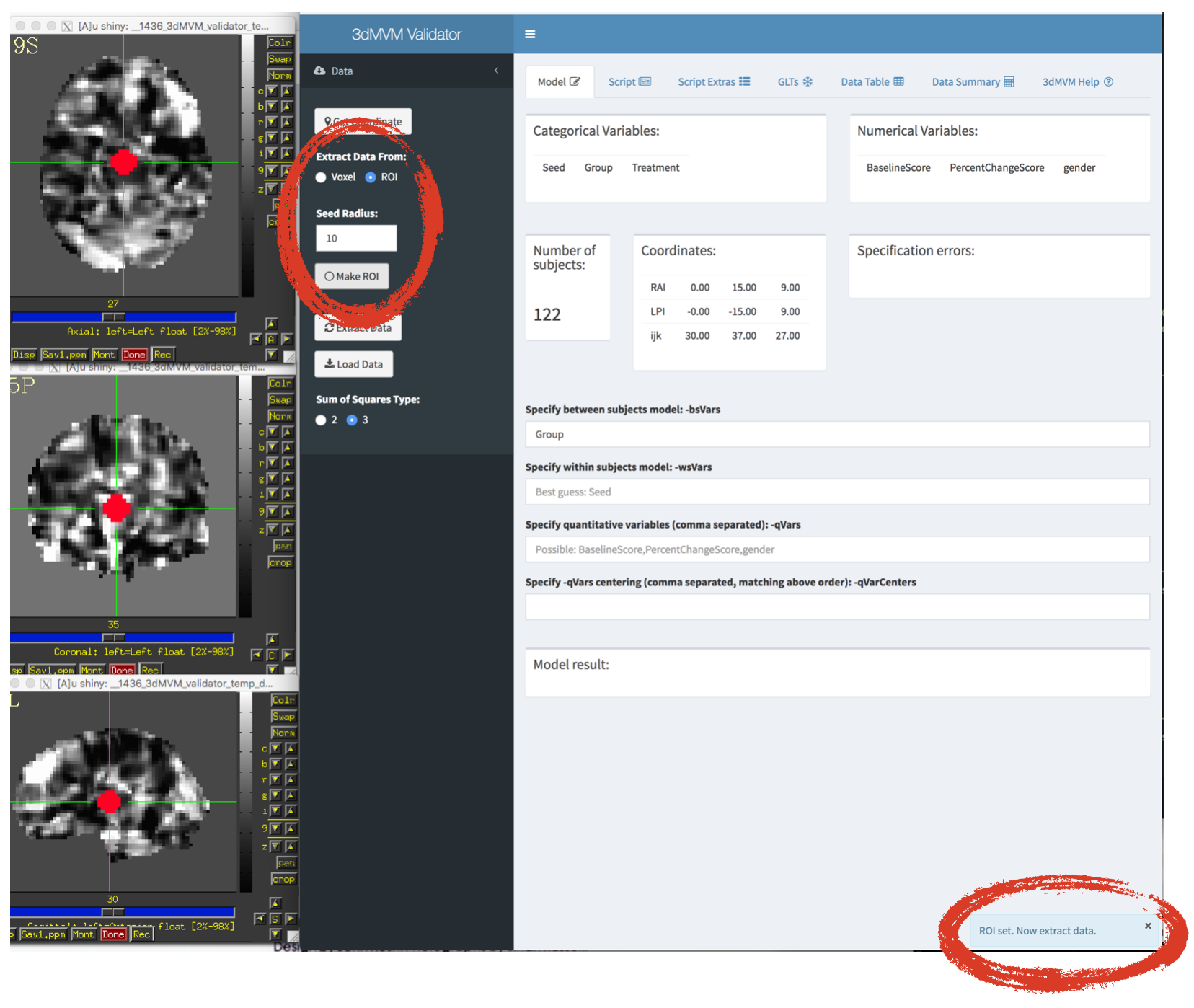Select ROI as data extraction source
This screenshot has width=1194, height=1008.
coord(371,177)
